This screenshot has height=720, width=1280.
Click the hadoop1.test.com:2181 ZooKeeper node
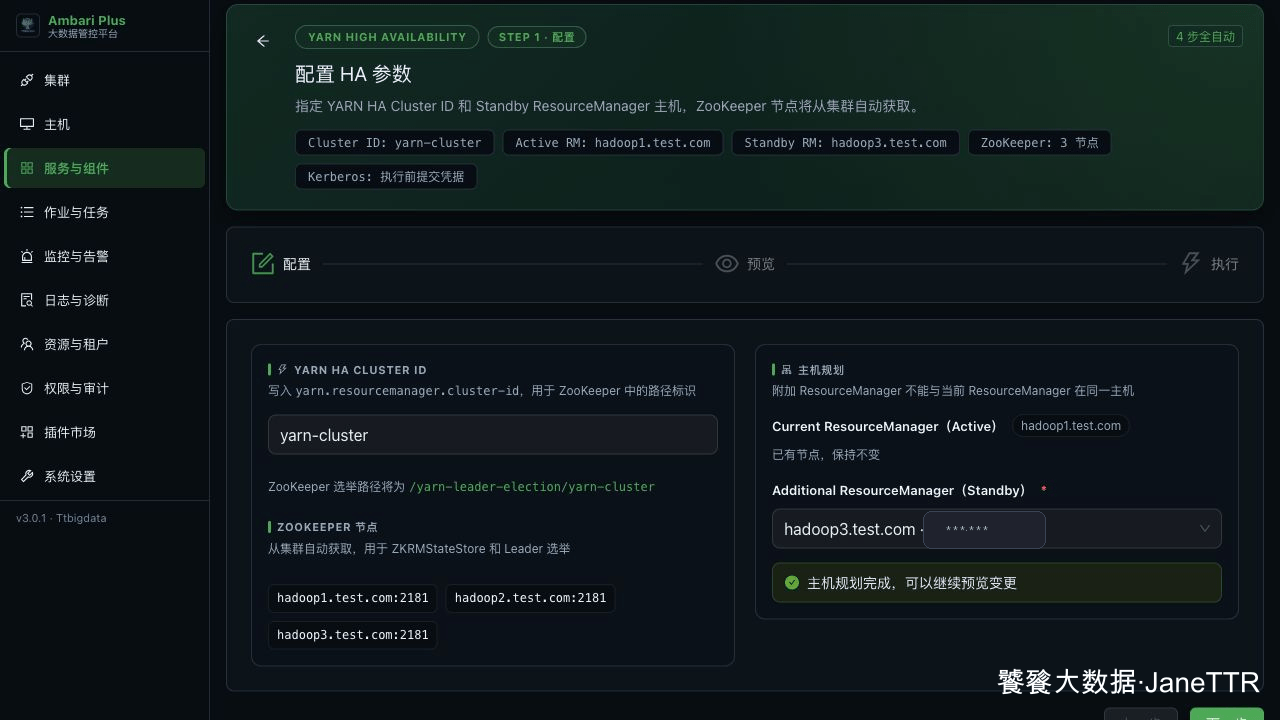click(x=353, y=598)
